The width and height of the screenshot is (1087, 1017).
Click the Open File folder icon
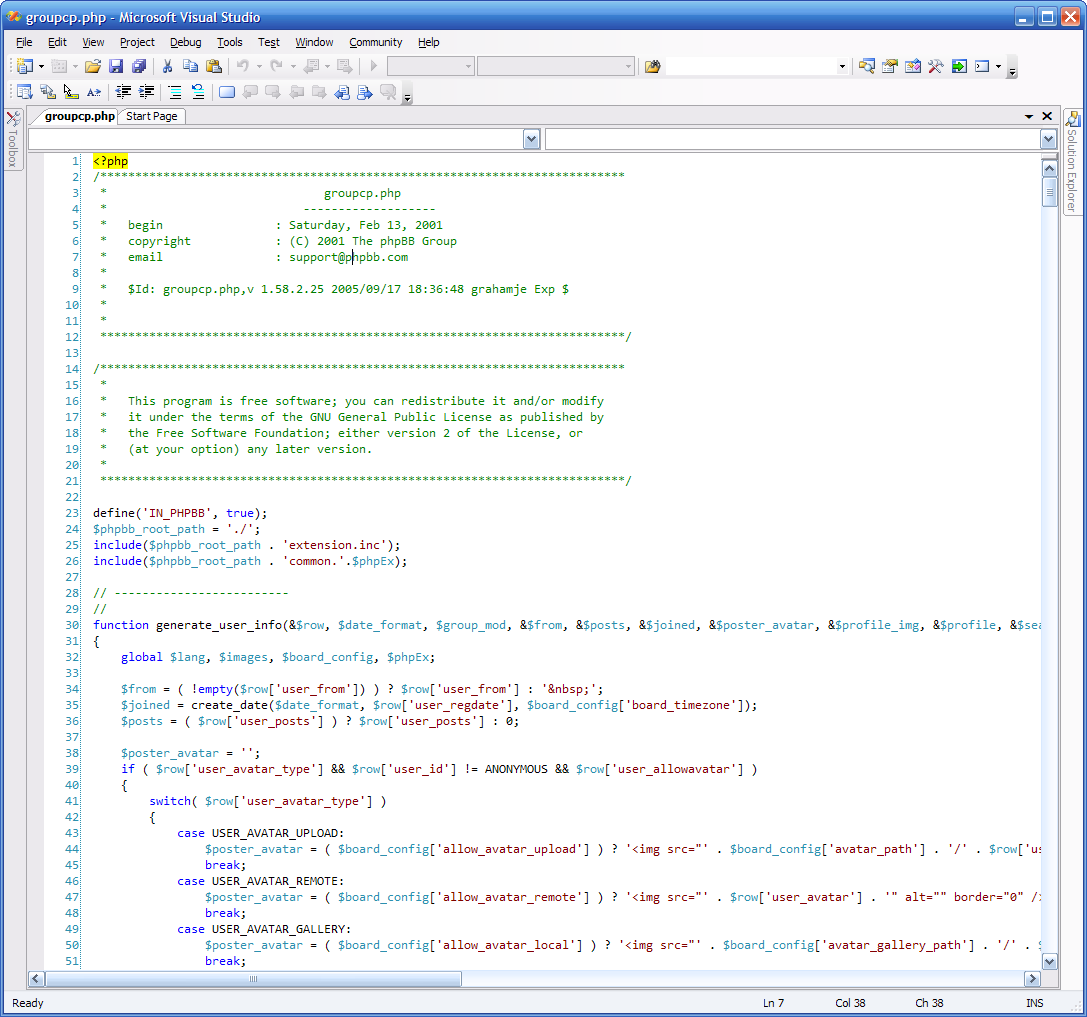tap(93, 67)
